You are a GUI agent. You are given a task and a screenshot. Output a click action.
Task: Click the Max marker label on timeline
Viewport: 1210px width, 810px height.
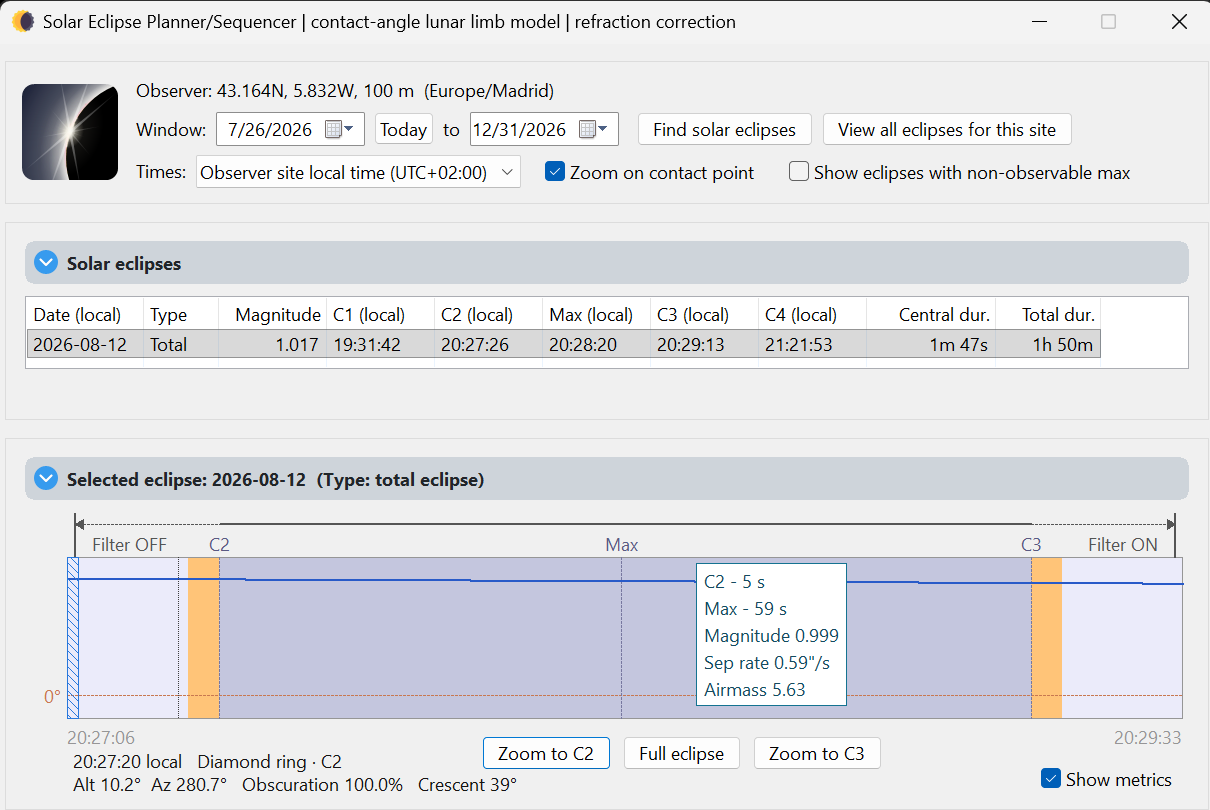pyautogui.click(x=621, y=545)
